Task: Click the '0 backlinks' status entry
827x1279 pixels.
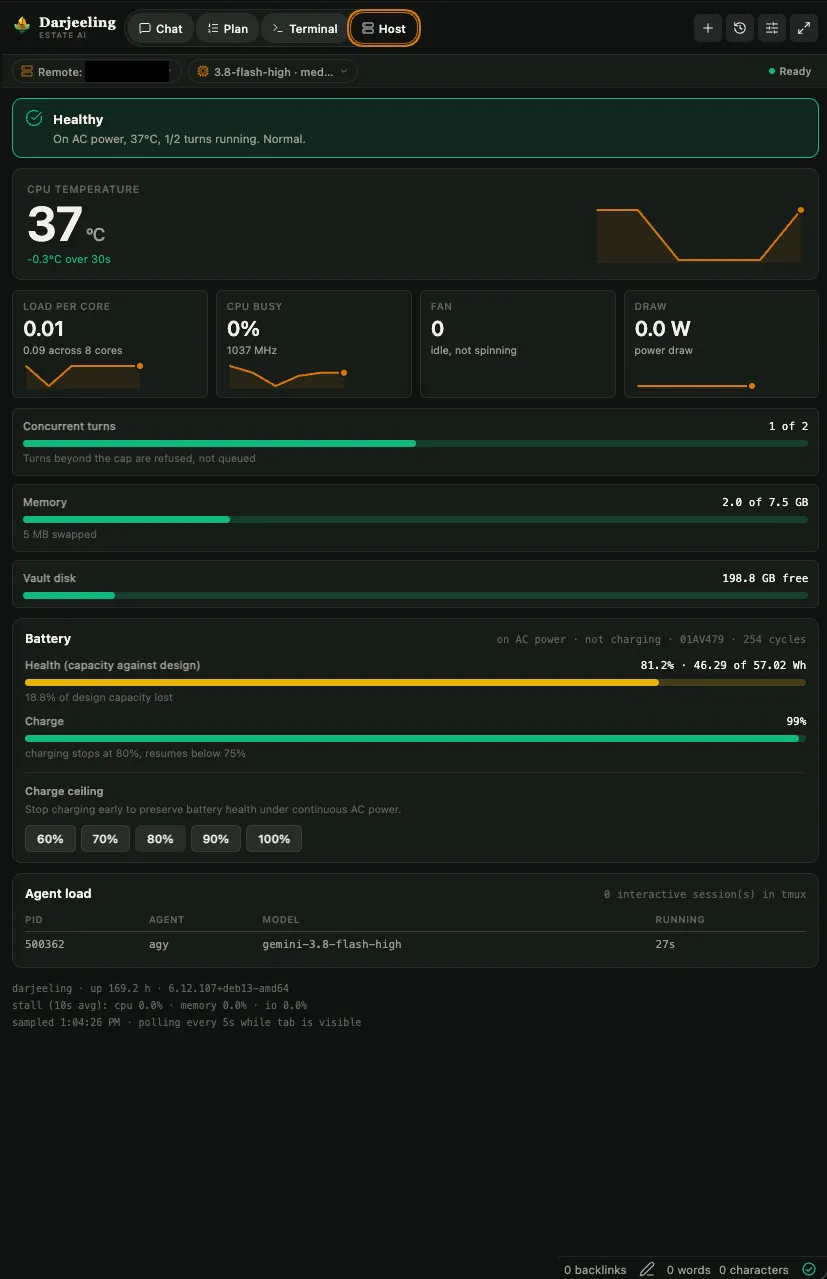Action: point(595,1270)
